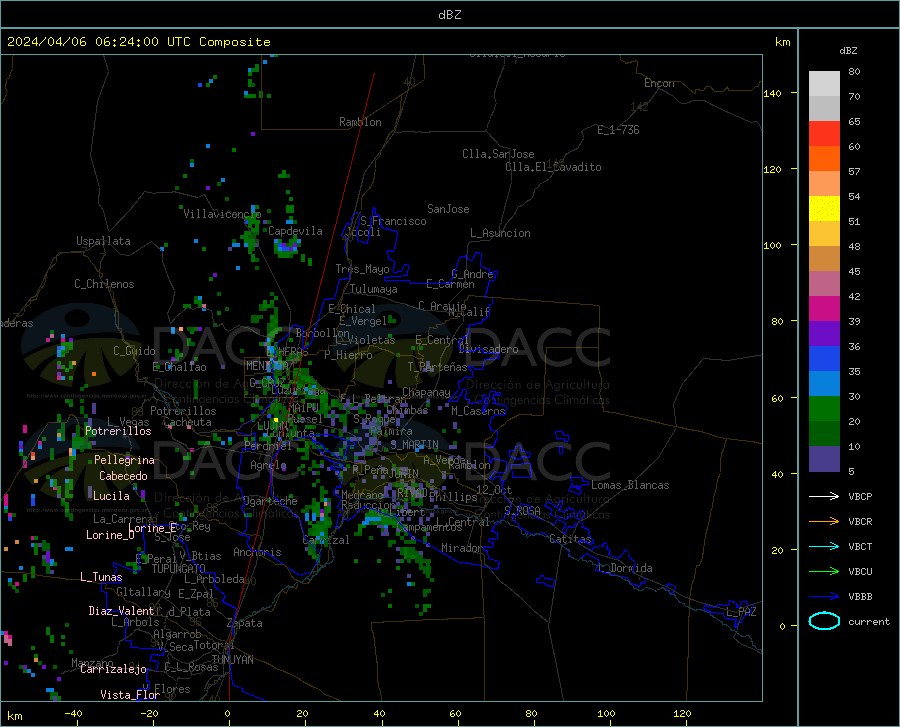
Task: Click the cyan 'current' ellipse legend icon
Action: pyautogui.click(x=824, y=621)
